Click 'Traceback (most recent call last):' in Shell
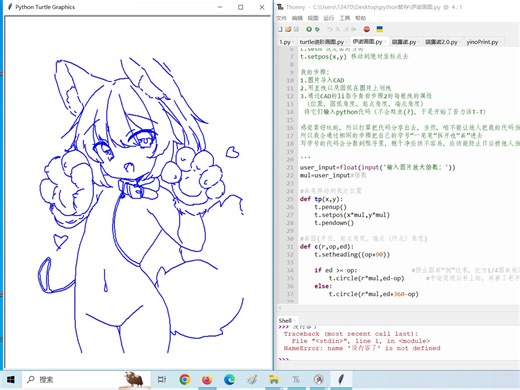Viewport: 520px width, 390px height. pyautogui.click(x=351, y=334)
